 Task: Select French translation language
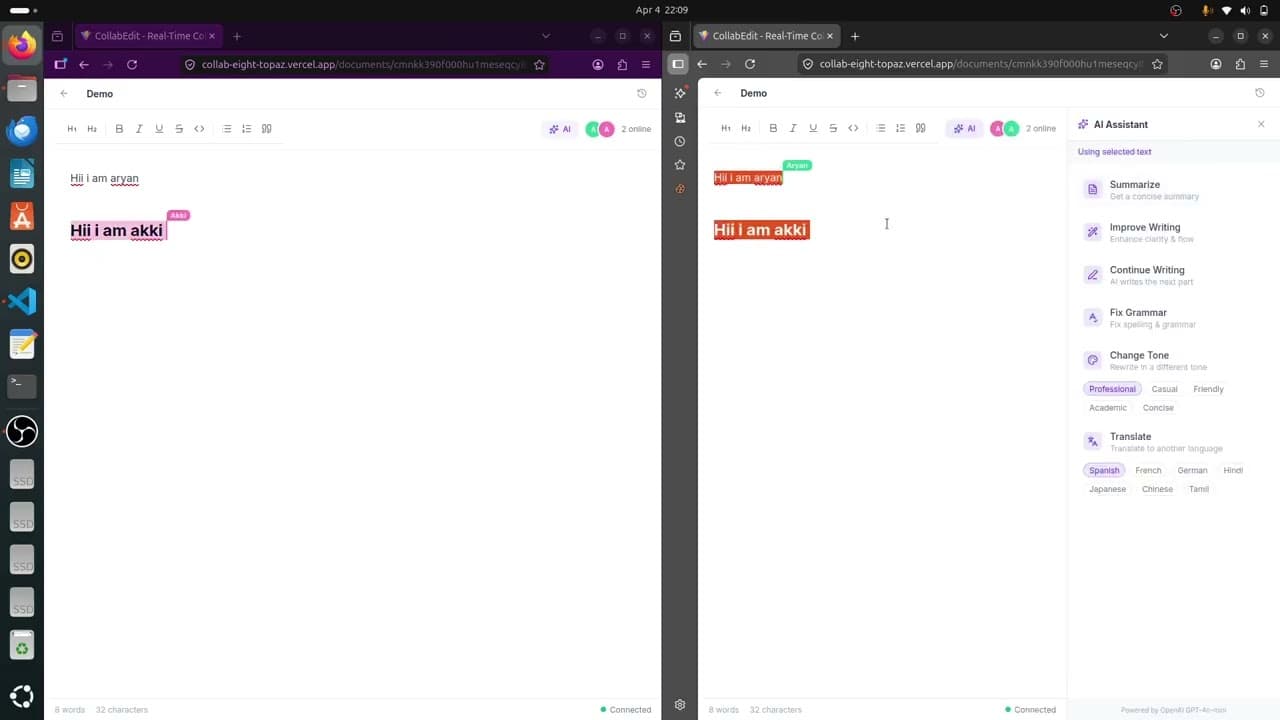pos(1148,470)
